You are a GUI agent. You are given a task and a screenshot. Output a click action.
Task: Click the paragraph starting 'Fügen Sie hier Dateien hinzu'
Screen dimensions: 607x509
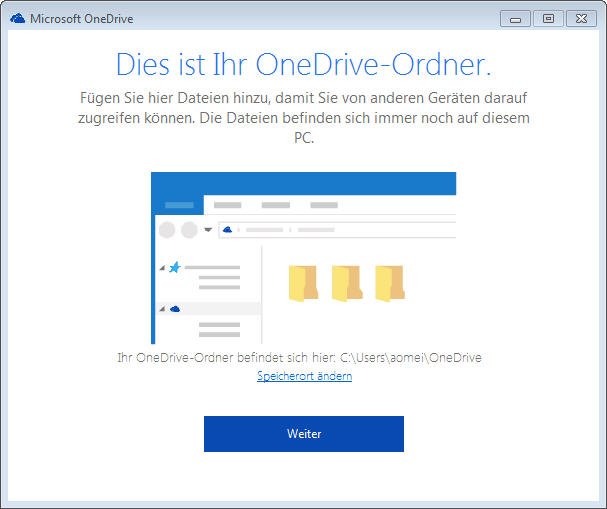[304, 118]
